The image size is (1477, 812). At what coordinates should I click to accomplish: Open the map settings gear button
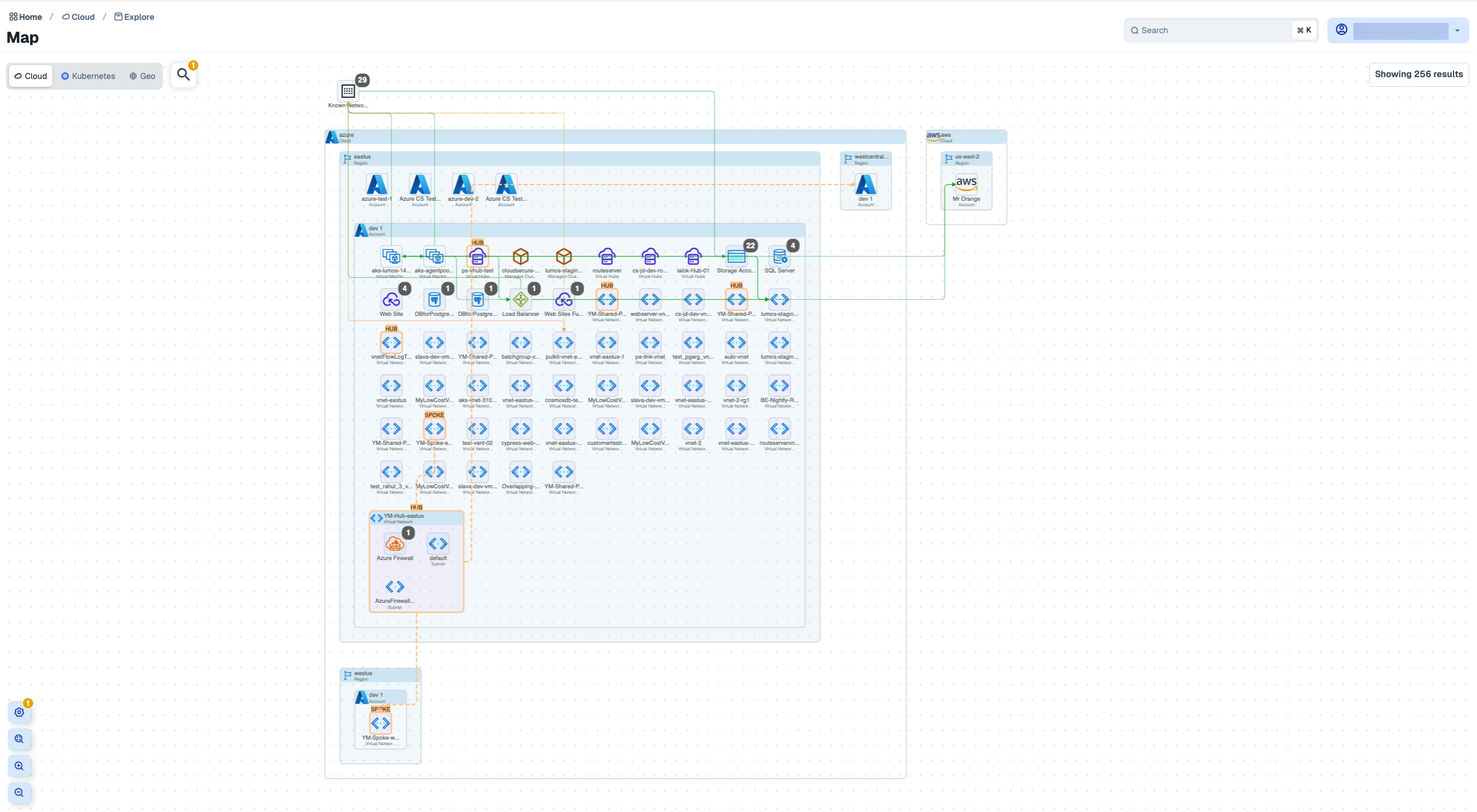19,712
